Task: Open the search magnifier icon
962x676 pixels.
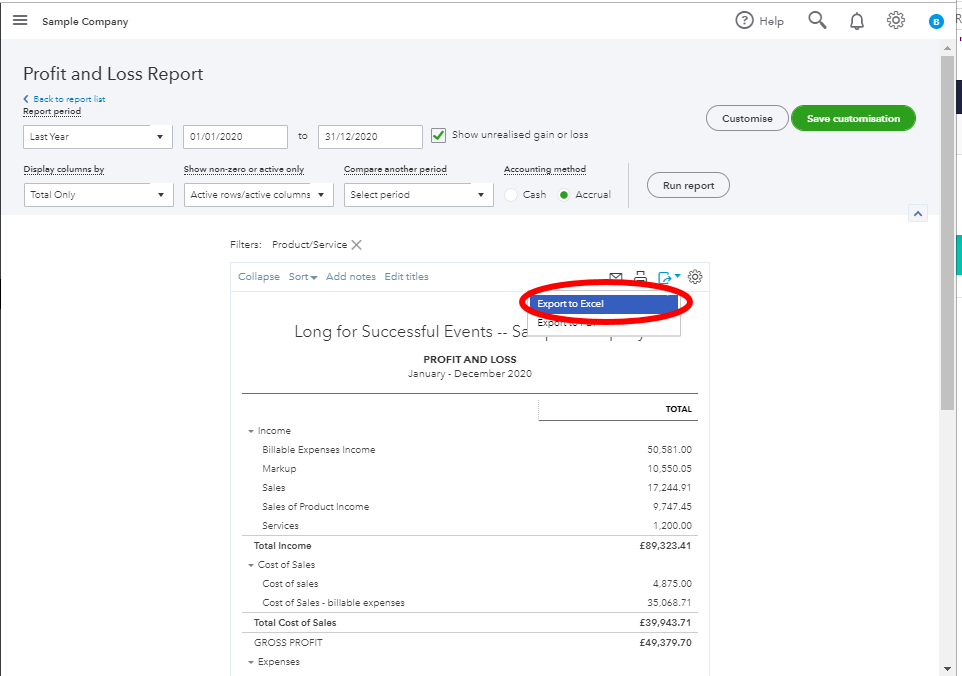Action: (x=817, y=21)
